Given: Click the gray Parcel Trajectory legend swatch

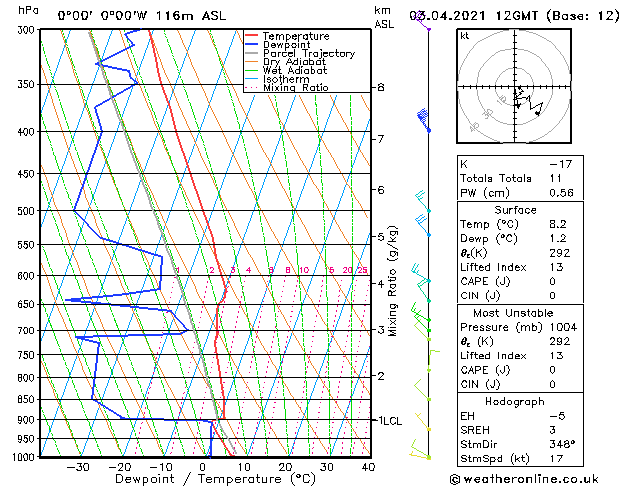Looking at the screenshot, I should pyautogui.click(x=252, y=53).
